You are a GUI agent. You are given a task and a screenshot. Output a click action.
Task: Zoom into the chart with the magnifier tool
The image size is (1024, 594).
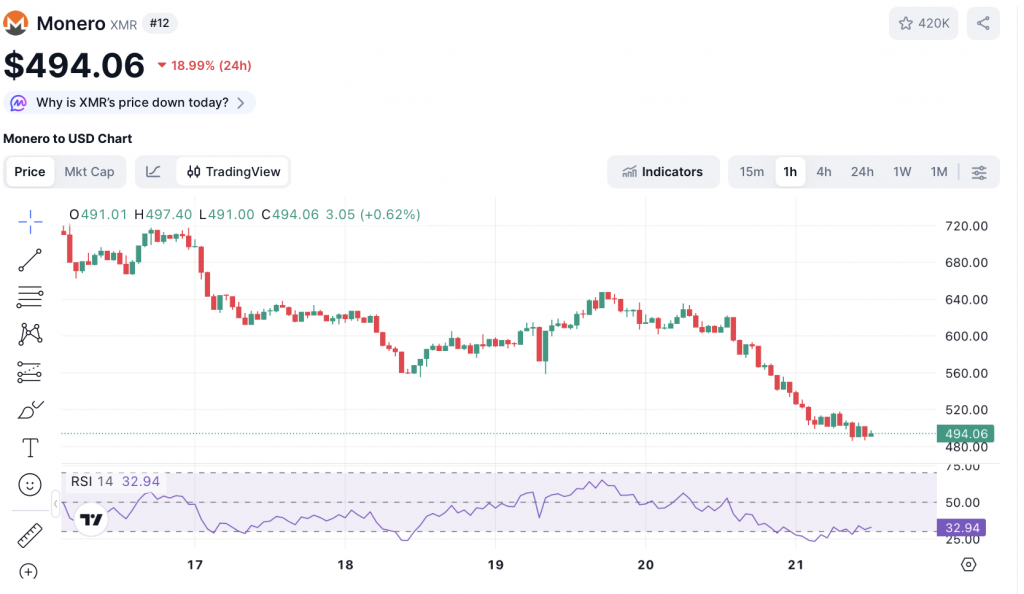pos(29,571)
